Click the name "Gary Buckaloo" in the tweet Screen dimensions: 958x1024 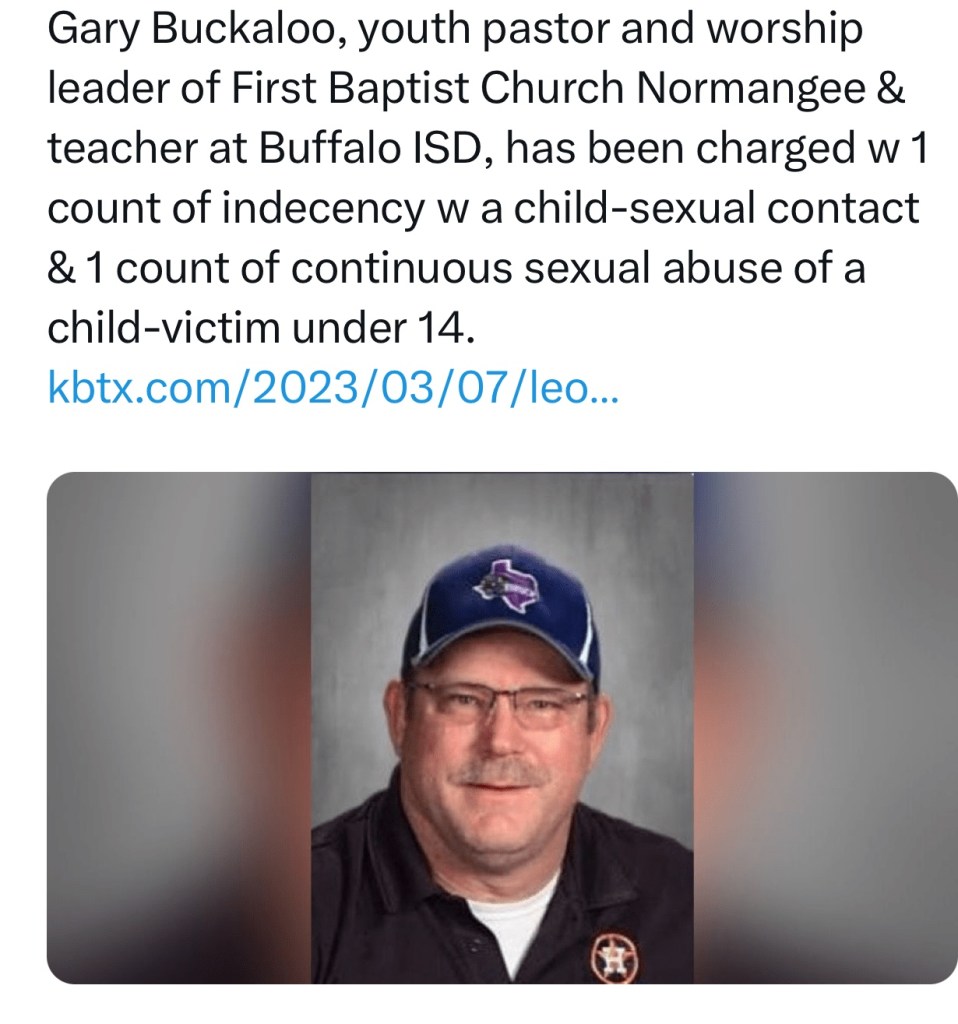coord(191,32)
